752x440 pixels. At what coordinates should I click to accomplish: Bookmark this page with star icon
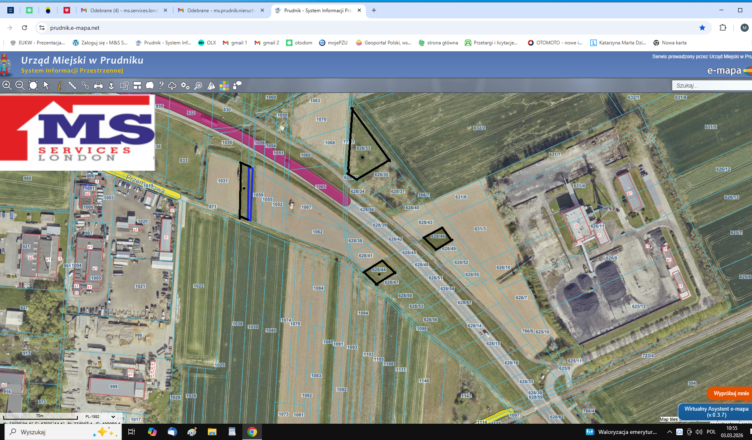702,27
